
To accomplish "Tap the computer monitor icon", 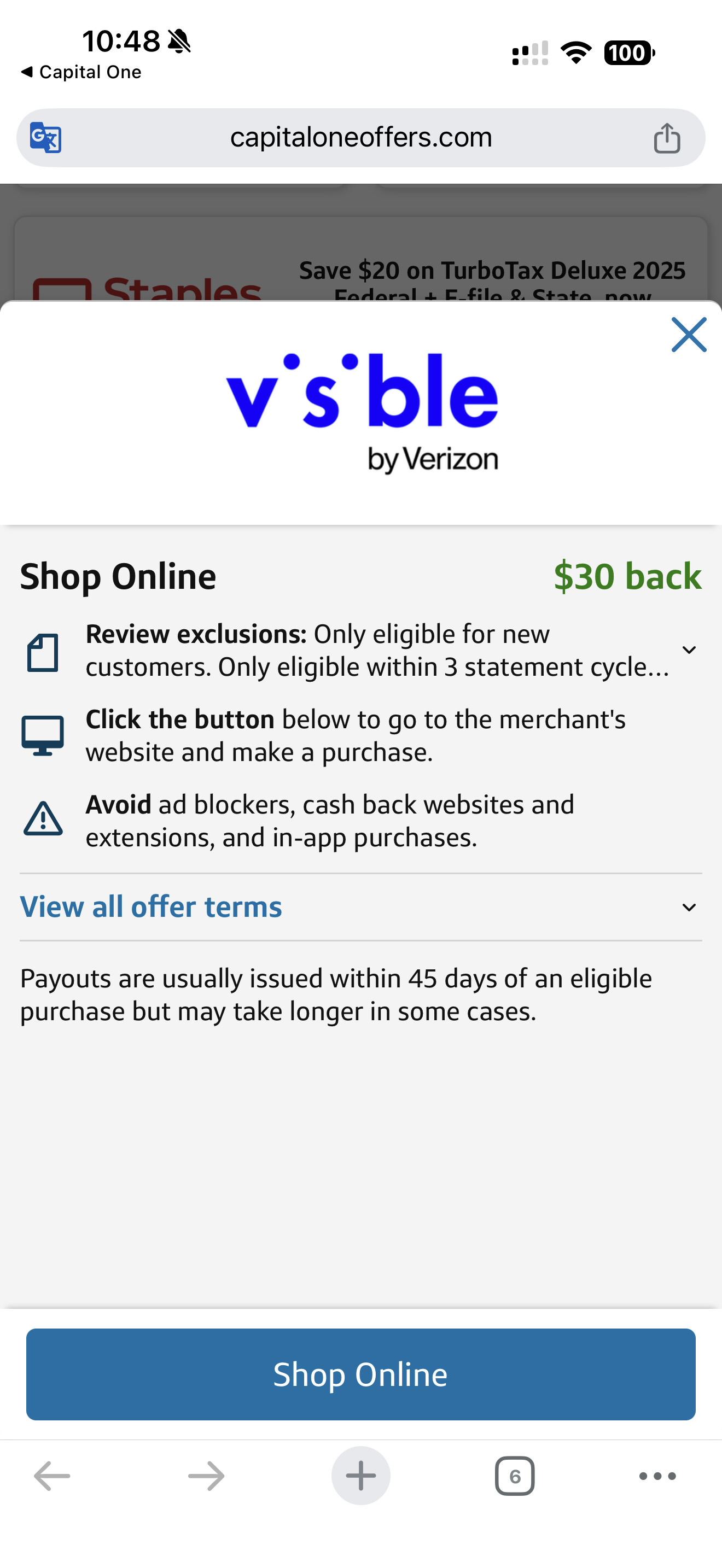I will tap(43, 735).
